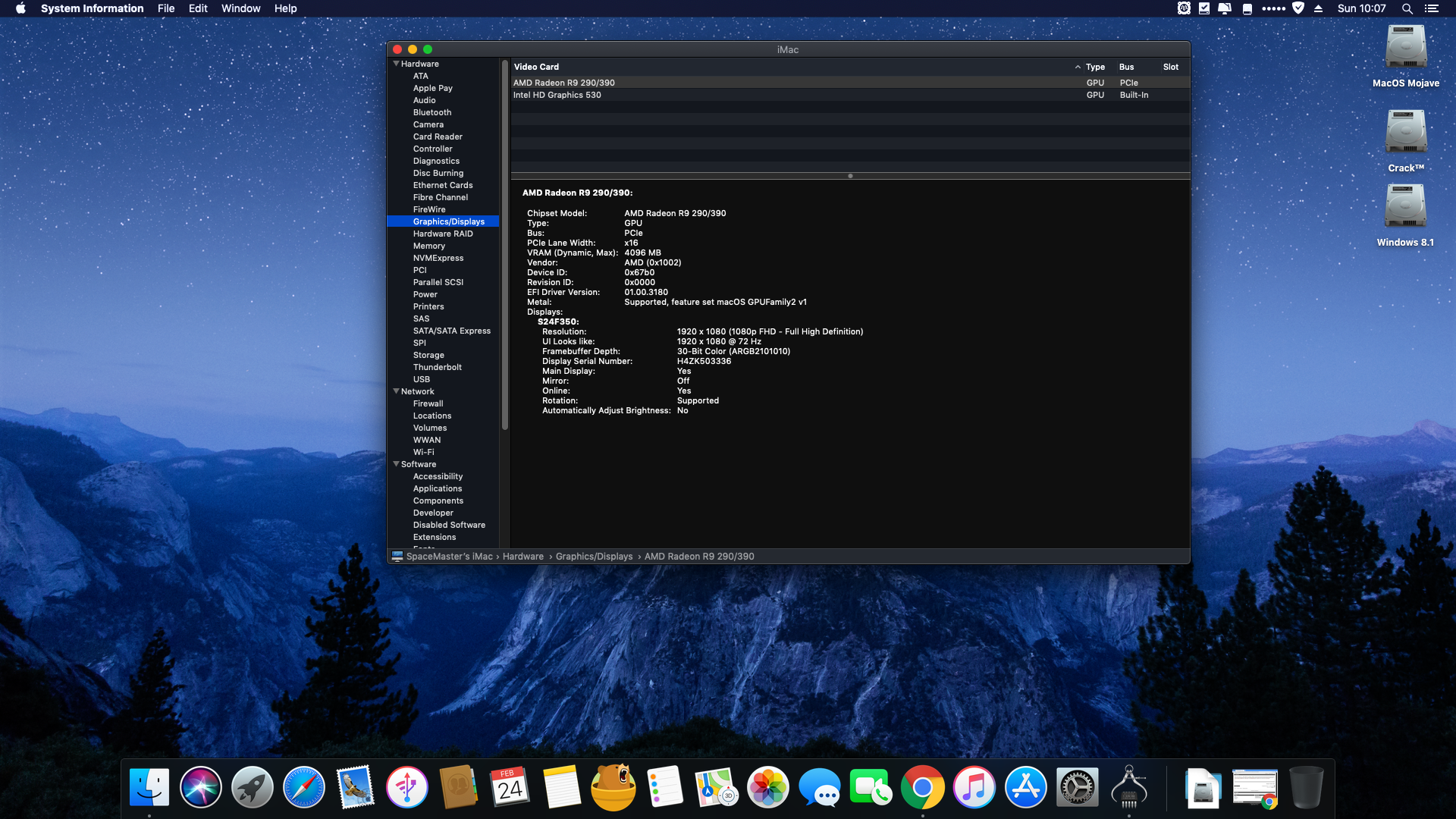Select Extensions under Software
This screenshot has height=819, width=1456.
click(x=435, y=537)
